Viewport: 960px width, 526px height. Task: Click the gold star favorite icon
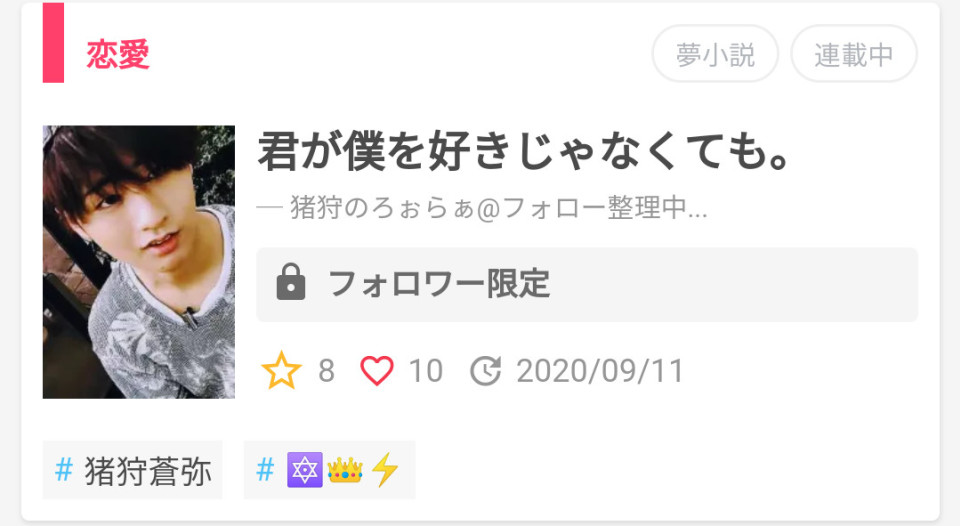(x=281, y=370)
